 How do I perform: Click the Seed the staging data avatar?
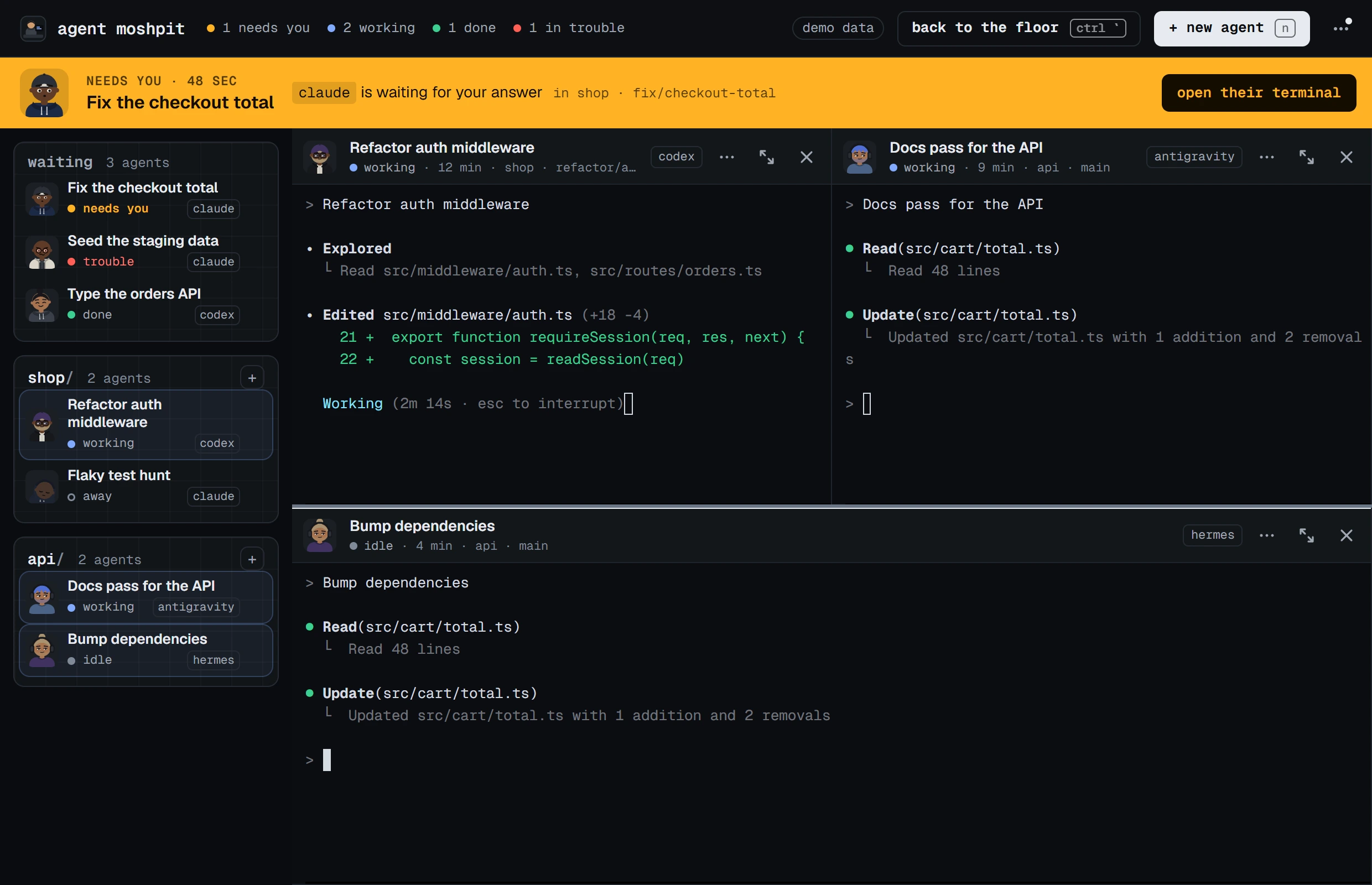pyautogui.click(x=42, y=252)
